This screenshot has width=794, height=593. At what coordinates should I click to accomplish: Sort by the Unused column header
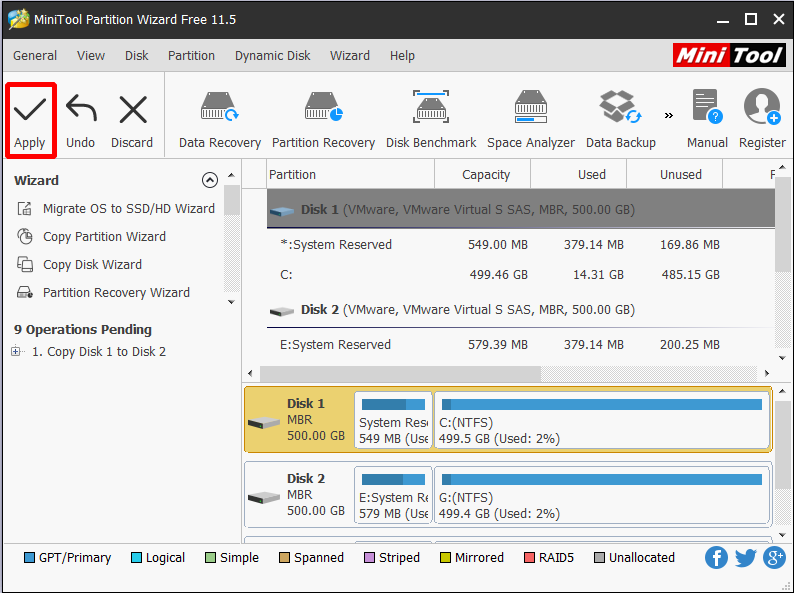click(675, 175)
